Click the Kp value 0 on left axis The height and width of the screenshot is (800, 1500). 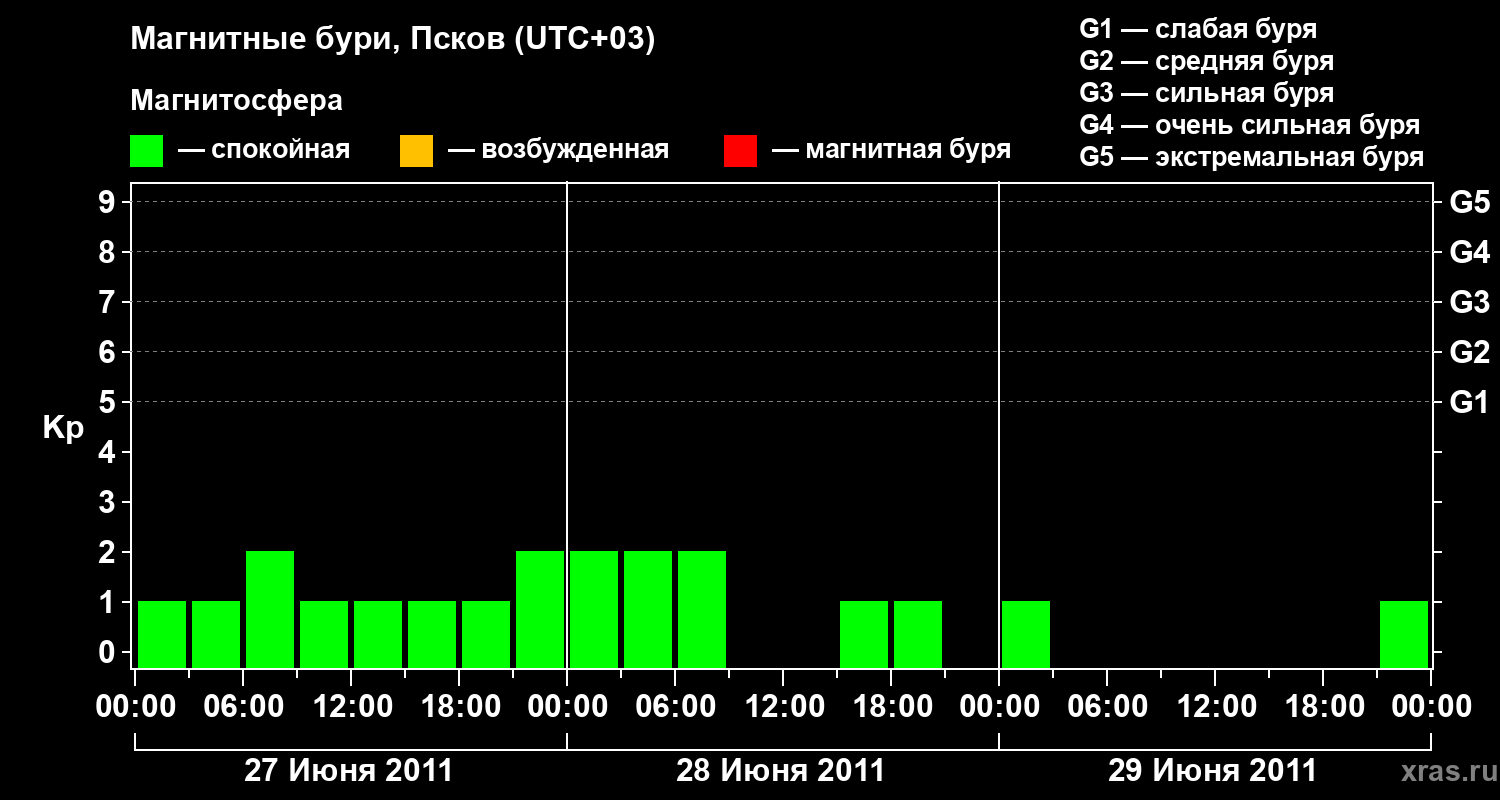108,652
